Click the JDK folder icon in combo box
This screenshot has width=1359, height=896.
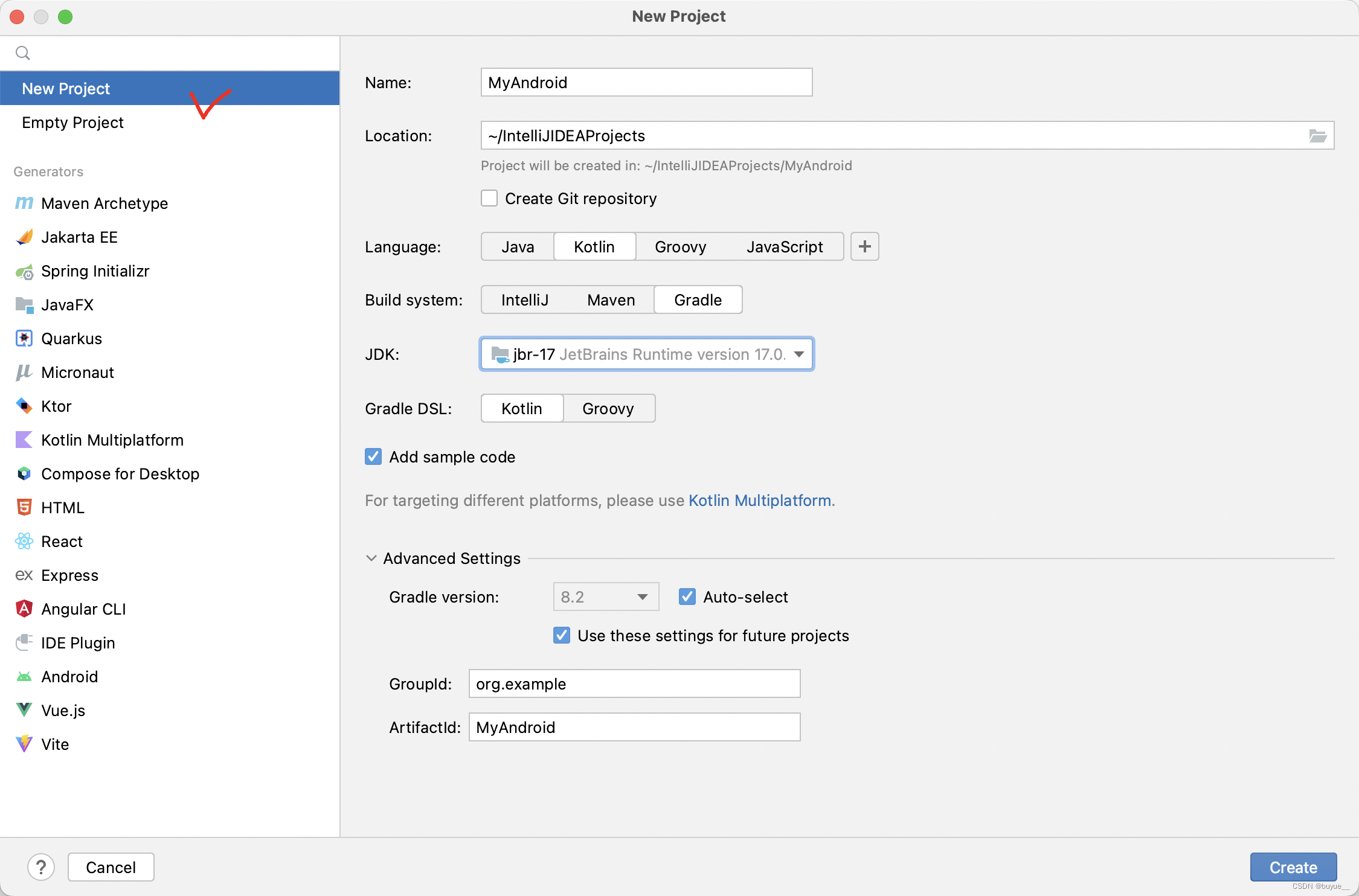pyautogui.click(x=500, y=354)
